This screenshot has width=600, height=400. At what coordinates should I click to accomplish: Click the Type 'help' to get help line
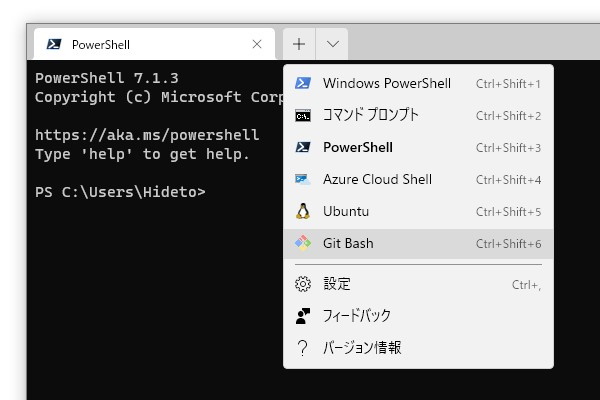[142, 154]
